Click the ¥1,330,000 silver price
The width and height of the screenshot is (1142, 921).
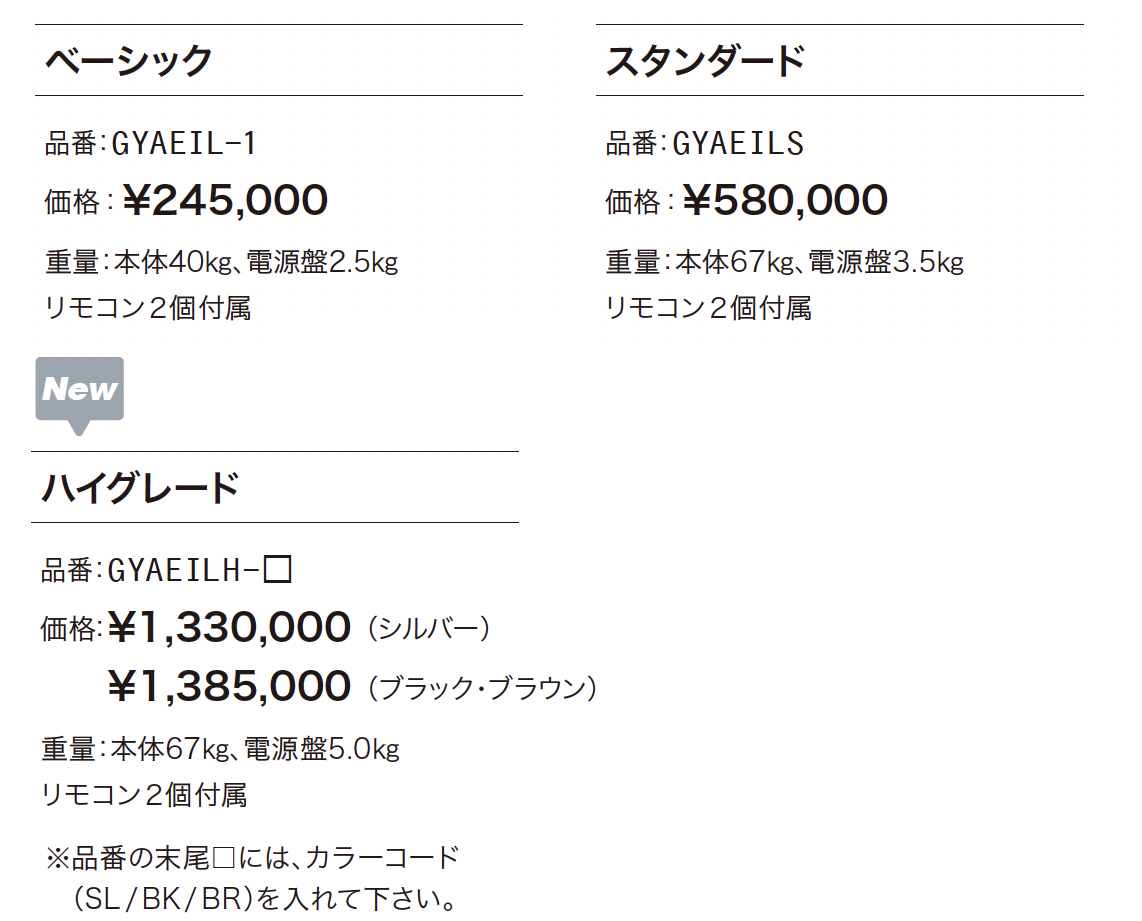pos(229,627)
